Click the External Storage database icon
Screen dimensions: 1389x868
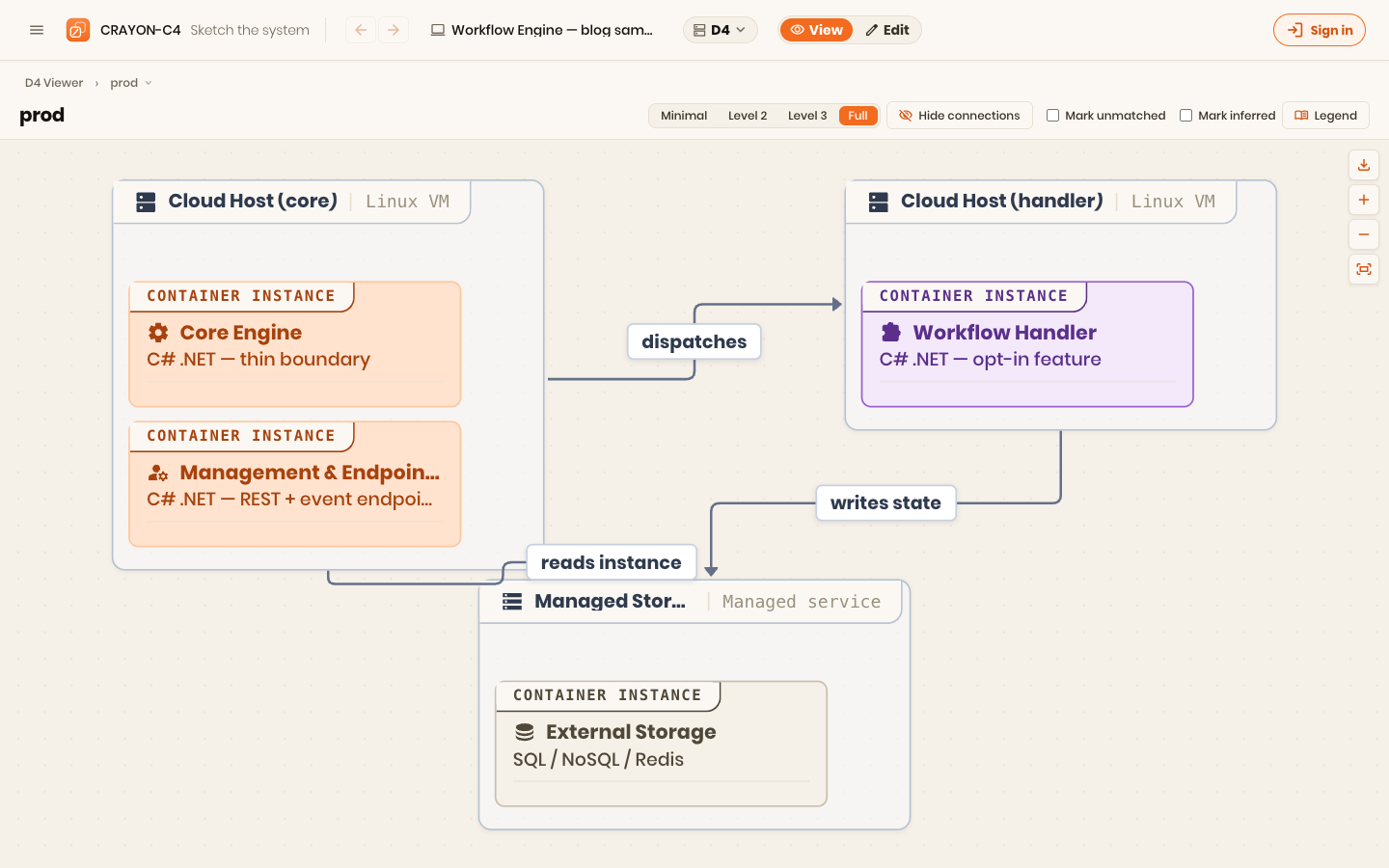click(525, 732)
